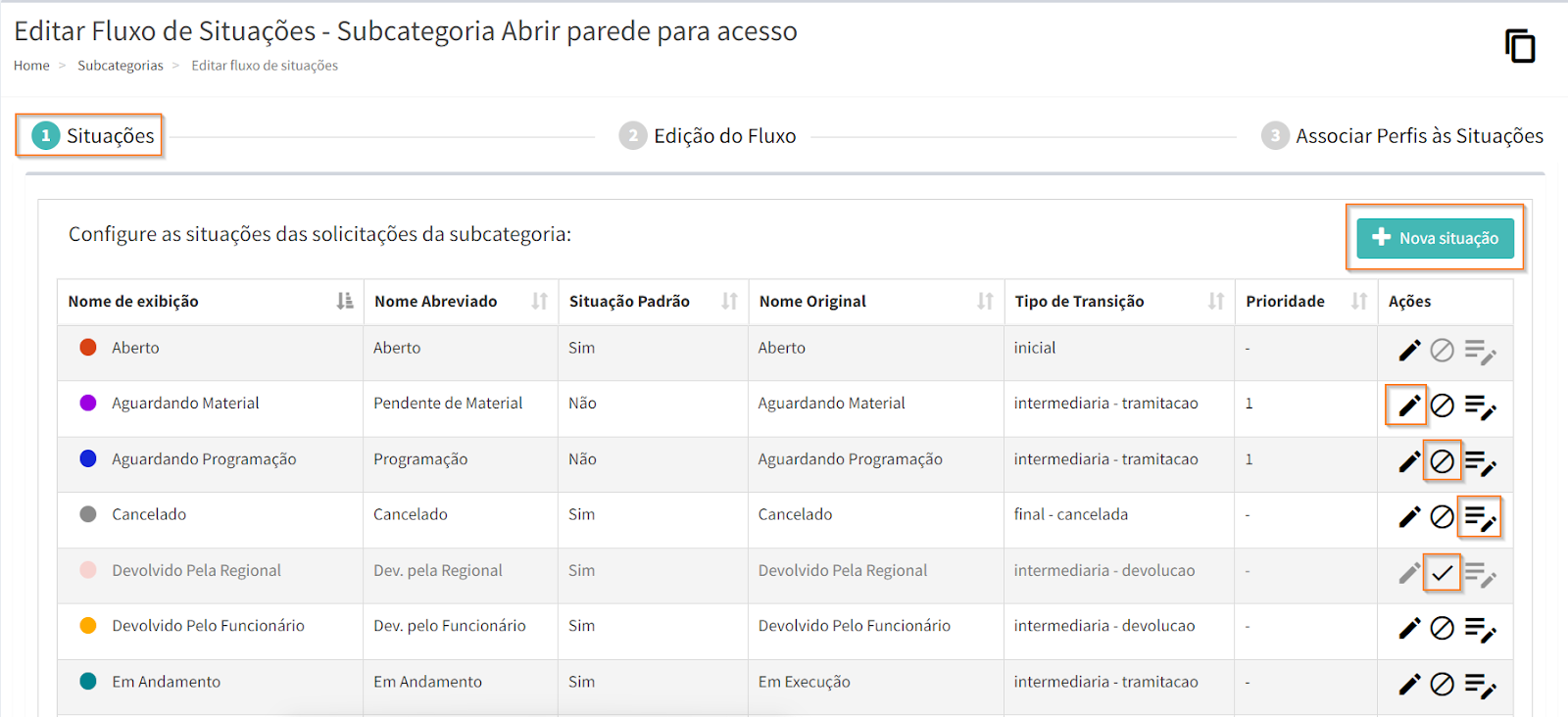This screenshot has height=717, width=1568.
Task: Sort by Tipo de Transição column
Action: [1215, 302]
